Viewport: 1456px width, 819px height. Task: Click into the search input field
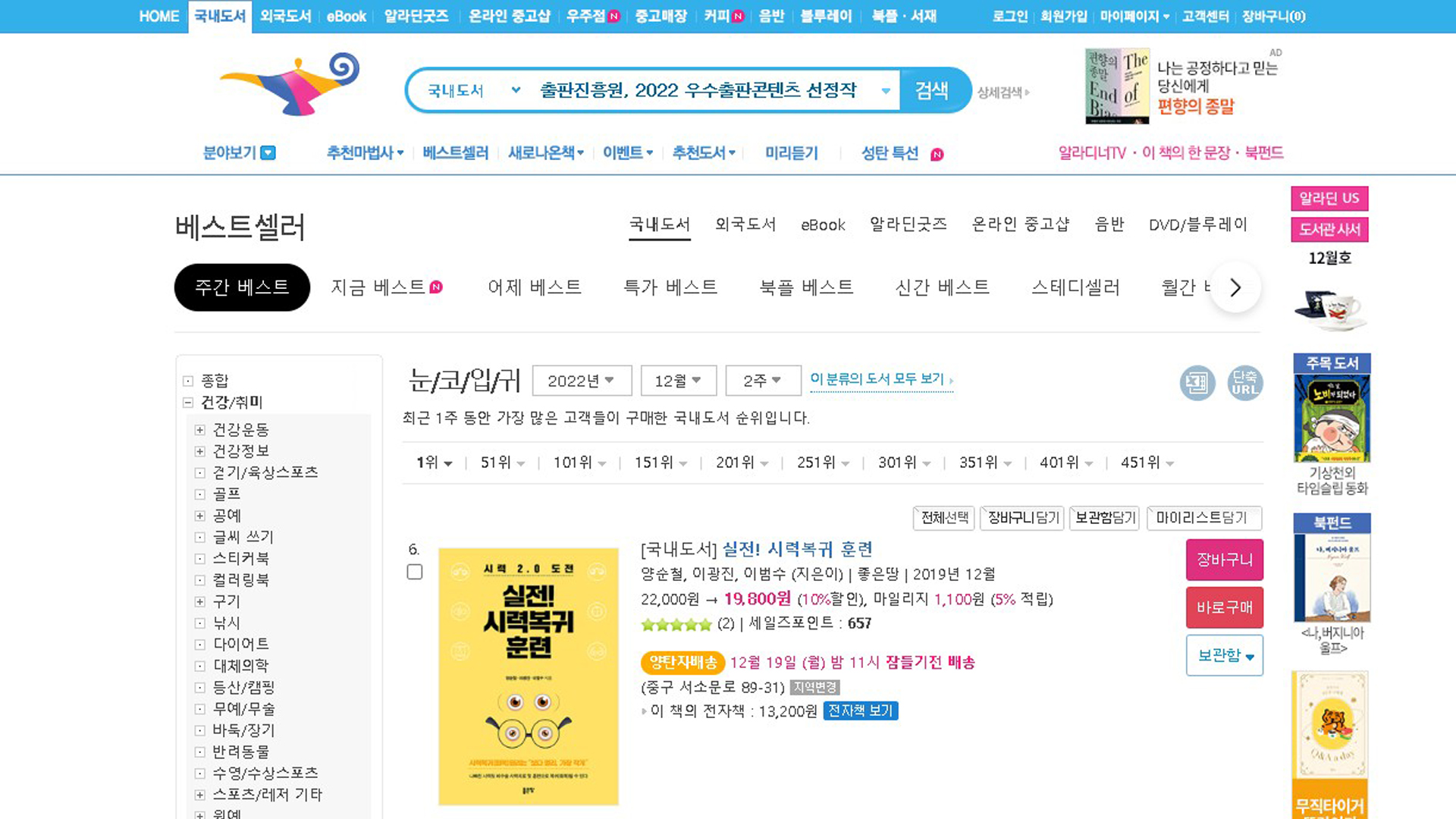pyautogui.click(x=698, y=91)
